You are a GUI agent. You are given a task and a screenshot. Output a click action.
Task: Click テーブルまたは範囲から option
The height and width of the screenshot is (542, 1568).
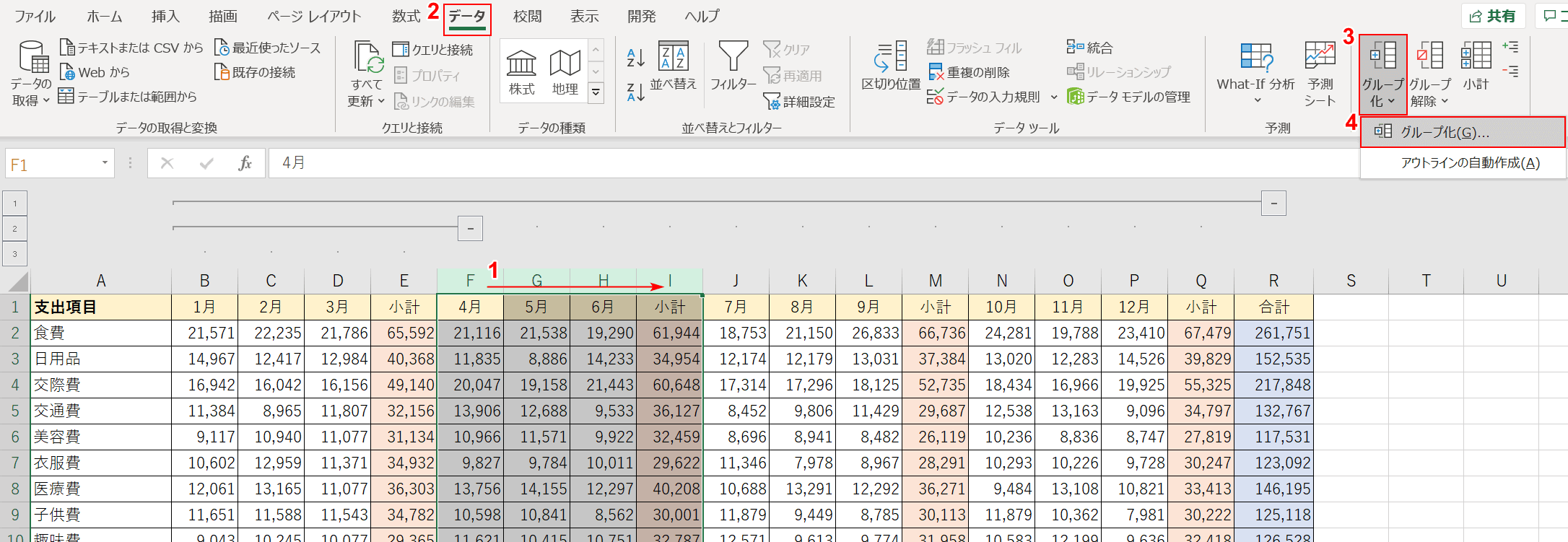(128, 96)
